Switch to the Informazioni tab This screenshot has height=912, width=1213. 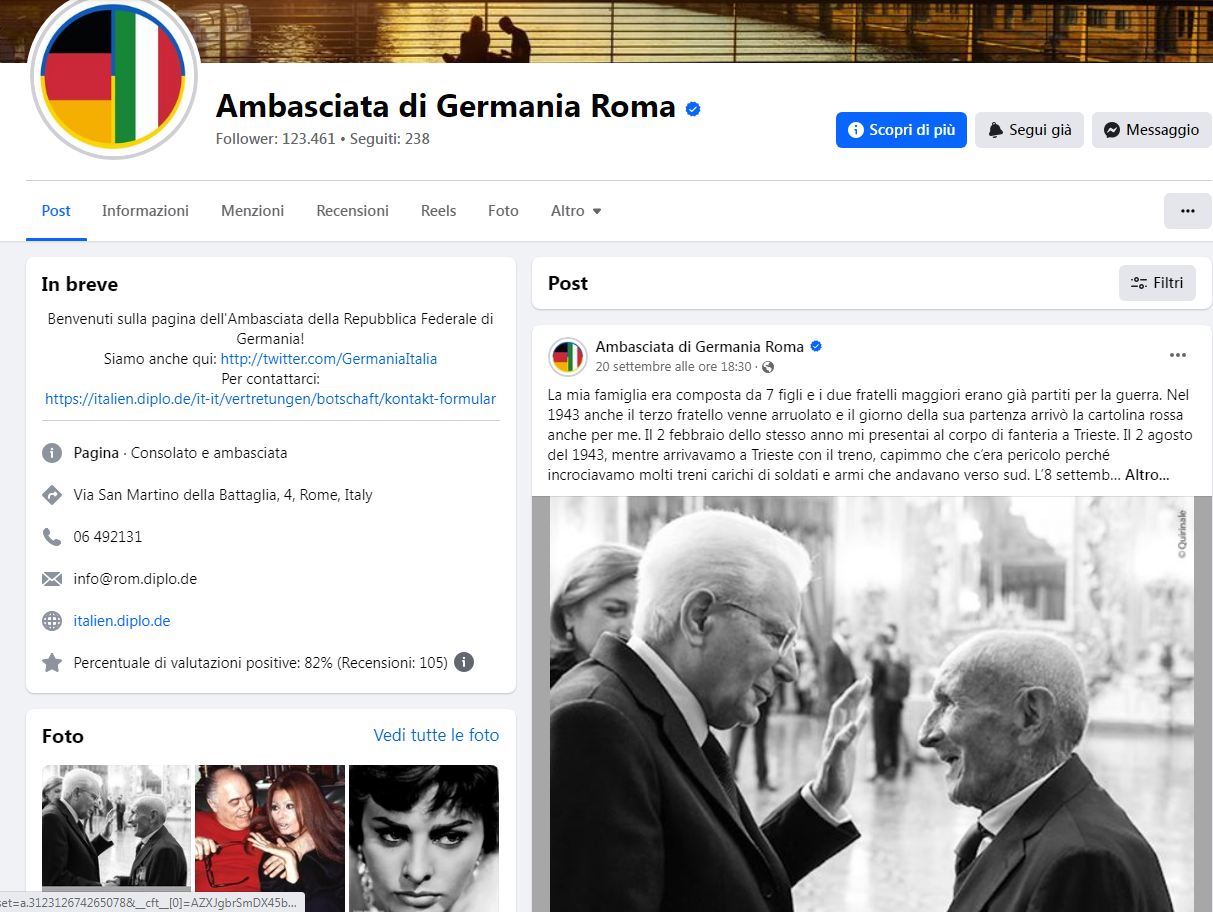click(x=145, y=211)
